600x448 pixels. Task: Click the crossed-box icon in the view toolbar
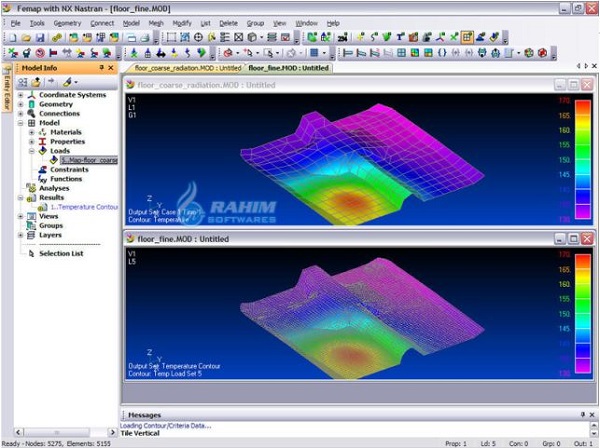(238, 37)
